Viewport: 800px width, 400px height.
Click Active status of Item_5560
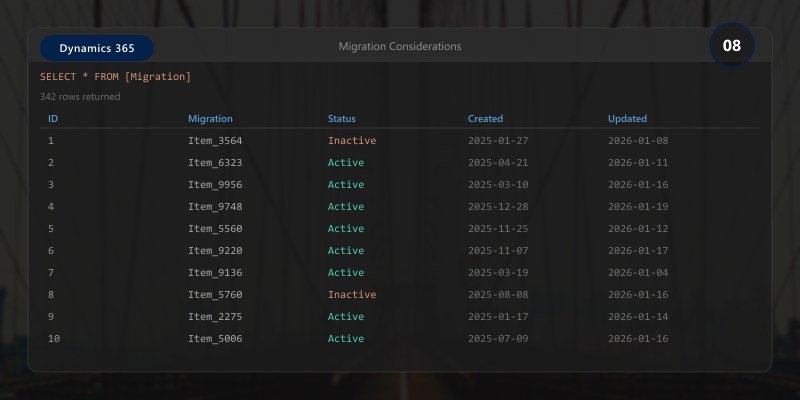[346, 228]
